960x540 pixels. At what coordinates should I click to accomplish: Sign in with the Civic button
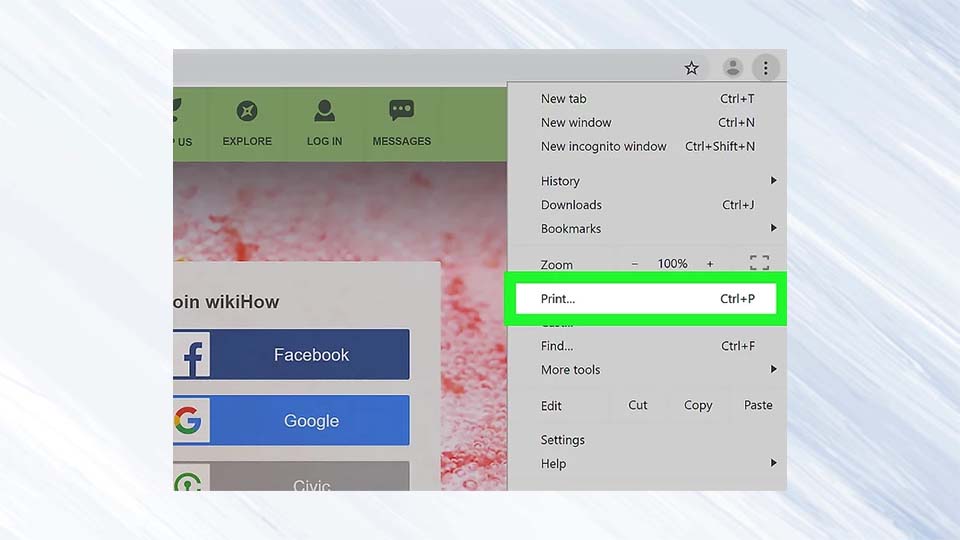291,476
